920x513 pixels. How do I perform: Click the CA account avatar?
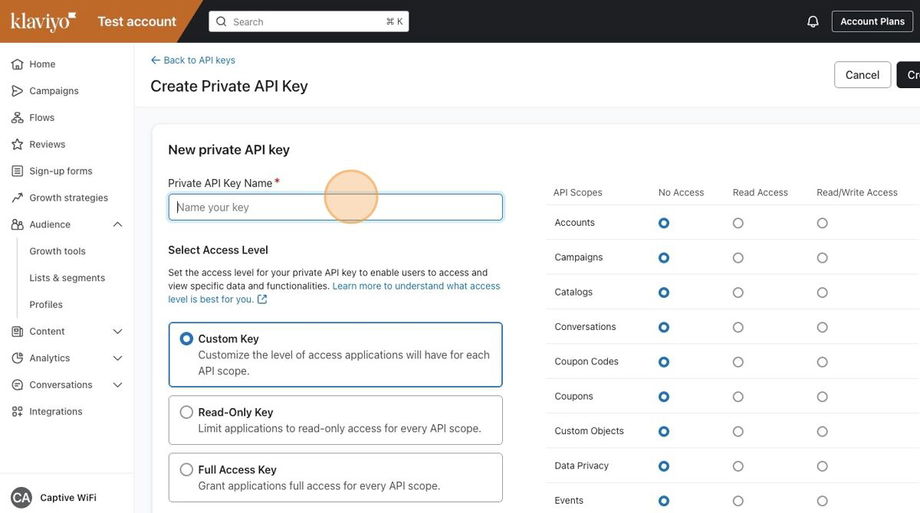pos(21,498)
